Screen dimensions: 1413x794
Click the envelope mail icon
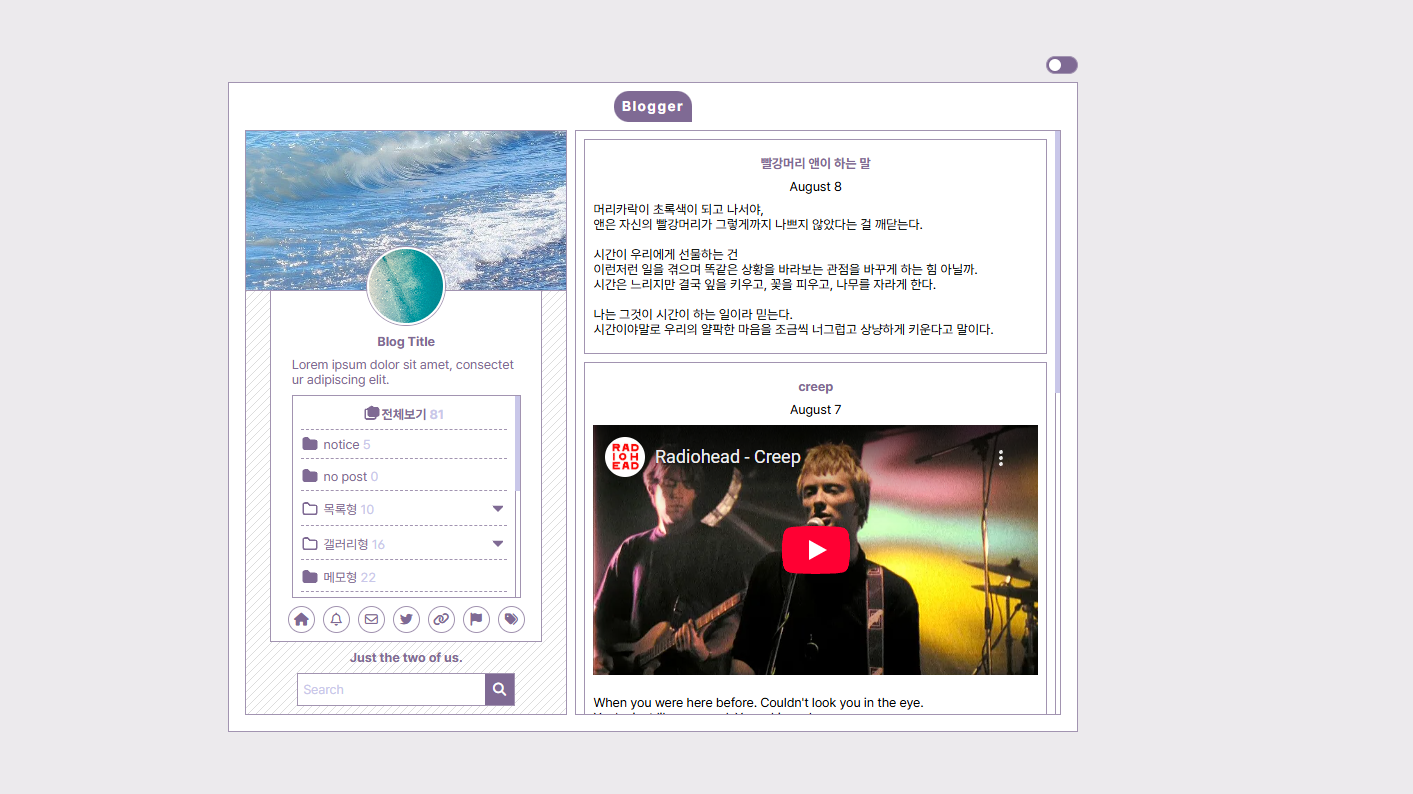coord(371,619)
